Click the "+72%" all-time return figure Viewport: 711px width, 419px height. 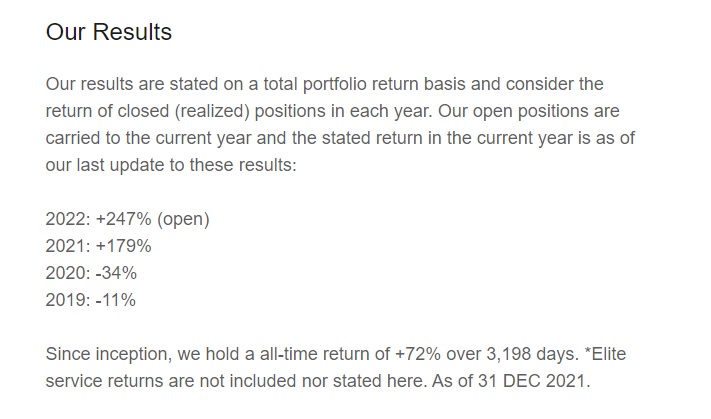click(x=418, y=354)
